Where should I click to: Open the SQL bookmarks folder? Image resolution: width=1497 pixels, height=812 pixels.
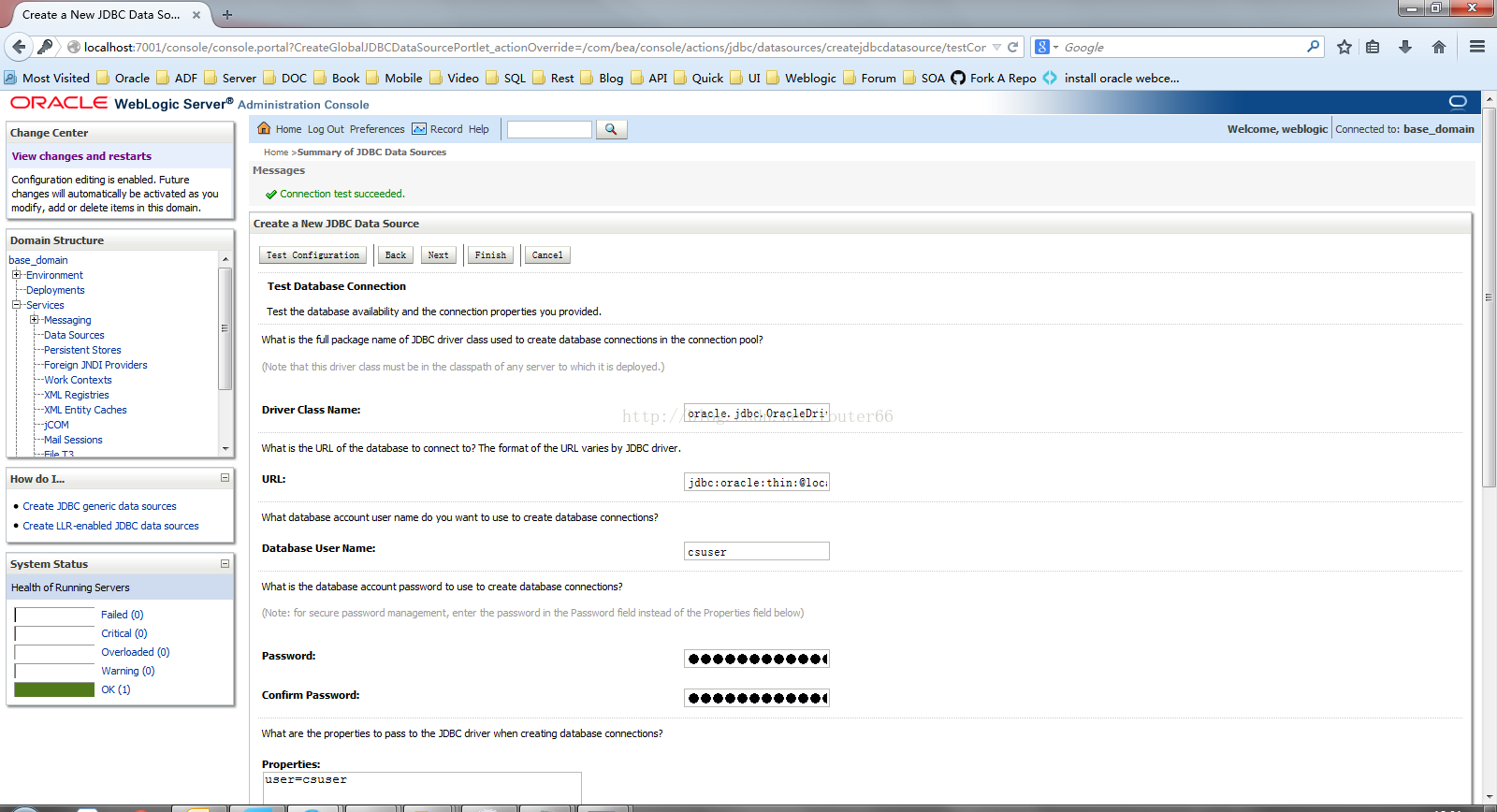point(505,78)
